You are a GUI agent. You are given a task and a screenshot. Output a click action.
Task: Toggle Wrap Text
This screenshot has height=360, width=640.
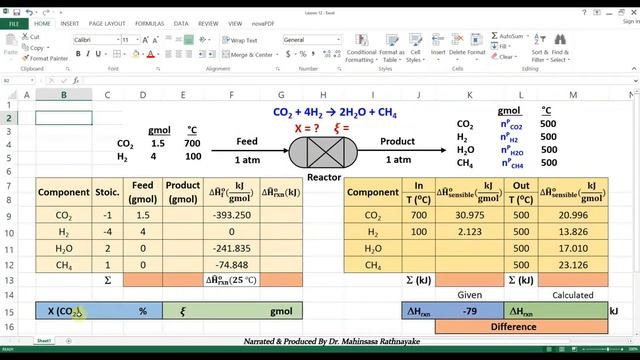pyautogui.click(x=240, y=40)
